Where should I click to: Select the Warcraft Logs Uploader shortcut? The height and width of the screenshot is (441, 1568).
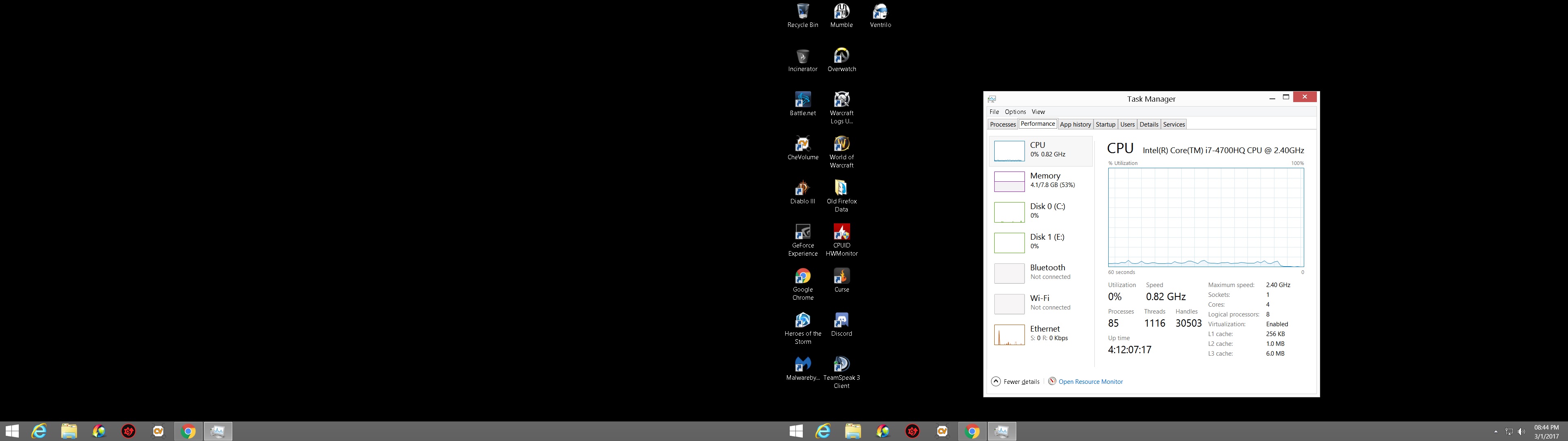pyautogui.click(x=841, y=108)
